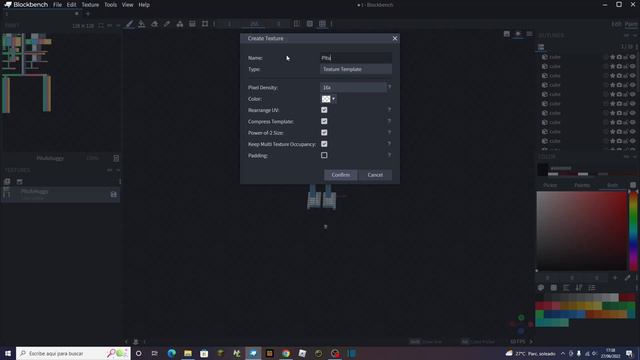Switch to Paint mode top right
Screen dimensions: 640x360
click(631, 24)
